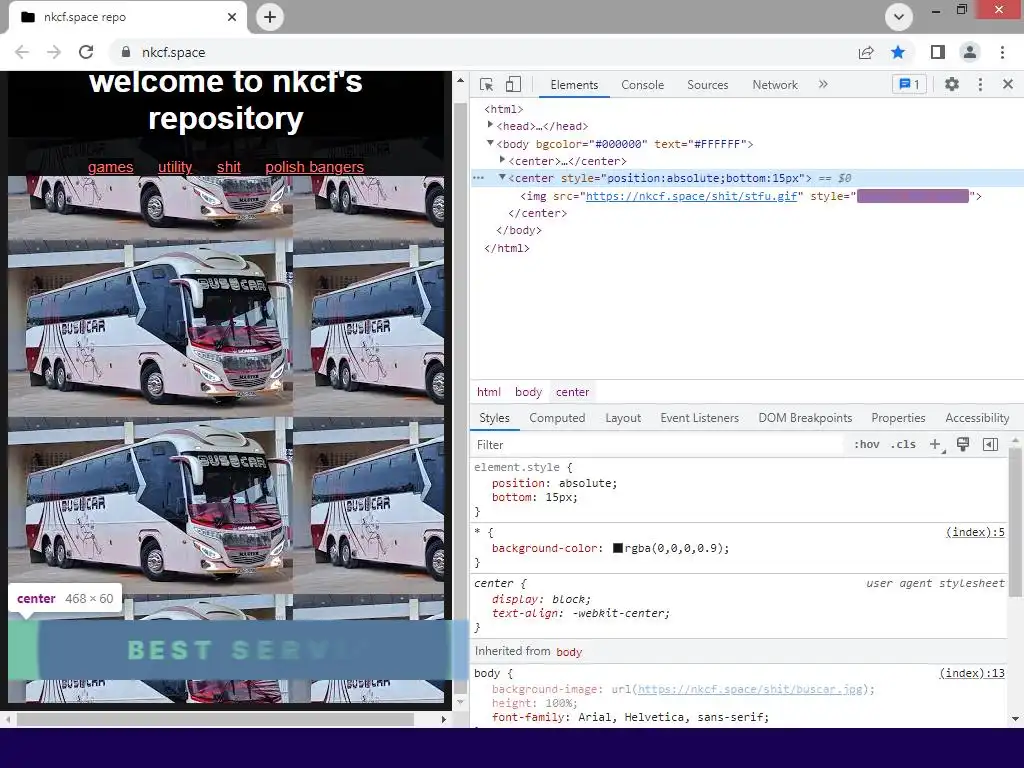Image resolution: width=1024 pixels, height=768 pixels.
Task: Expand the head element node
Action: point(490,125)
